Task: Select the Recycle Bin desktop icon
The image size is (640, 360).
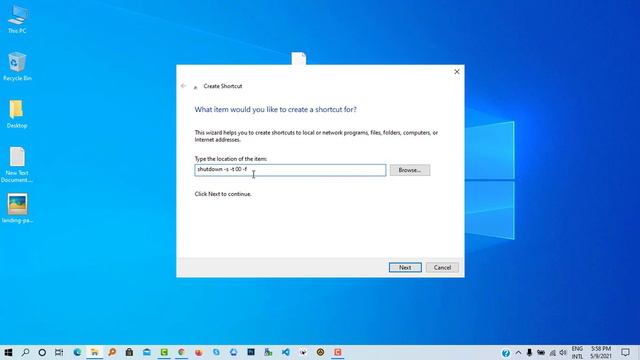Action: pyautogui.click(x=17, y=66)
